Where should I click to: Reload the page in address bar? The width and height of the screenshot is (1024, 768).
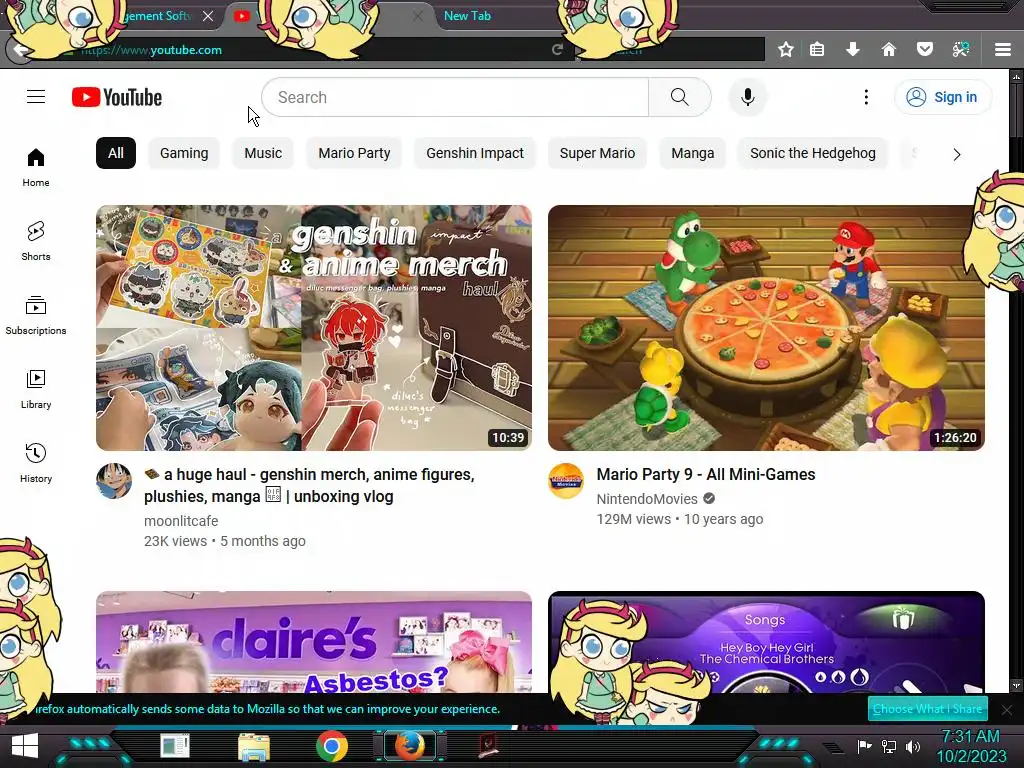click(557, 50)
